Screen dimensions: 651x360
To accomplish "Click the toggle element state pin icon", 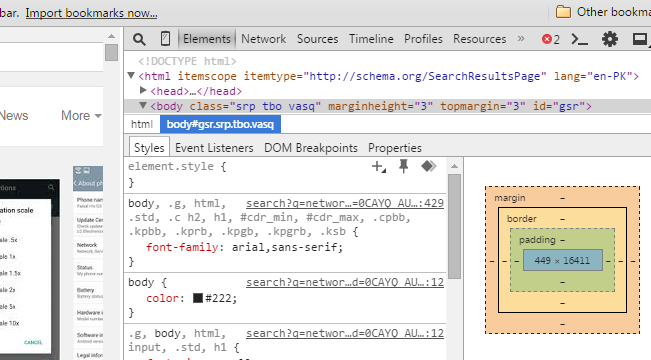I will (x=403, y=166).
